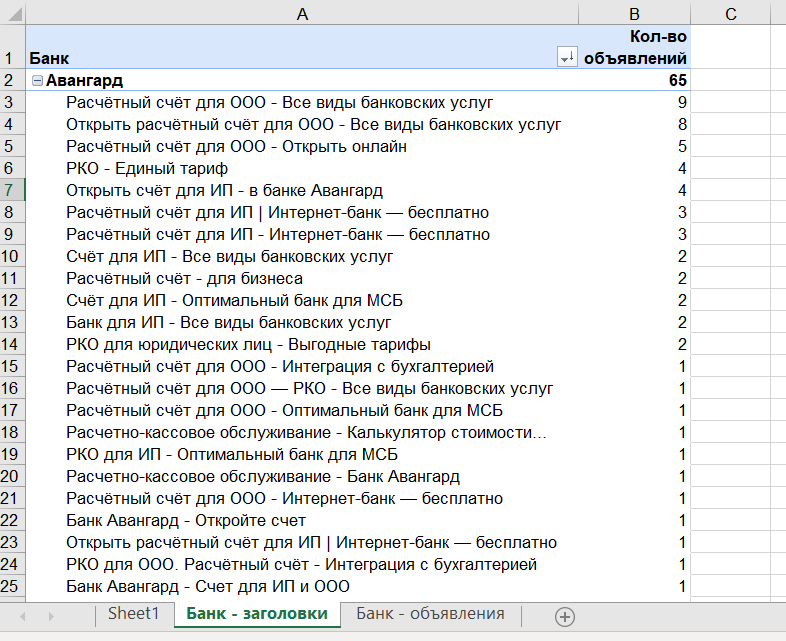786x641 pixels.
Task: Open the Банк column sort filter dropdown
Action: pos(567,57)
